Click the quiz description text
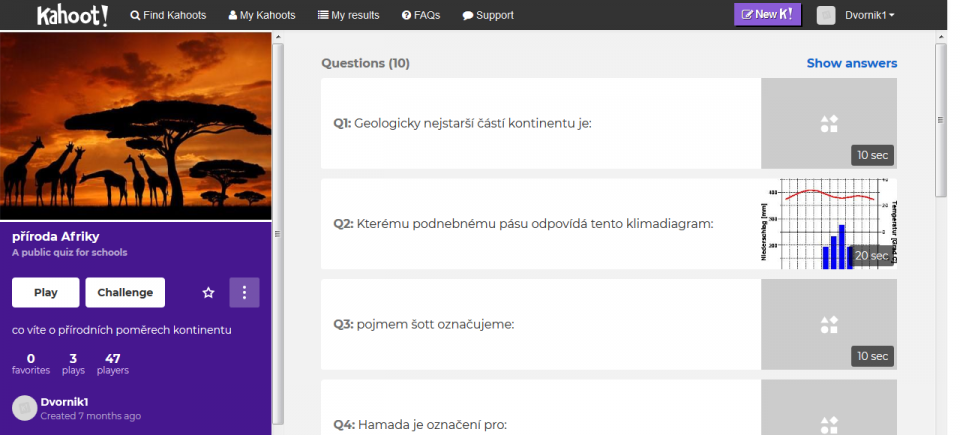 pos(122,330)
